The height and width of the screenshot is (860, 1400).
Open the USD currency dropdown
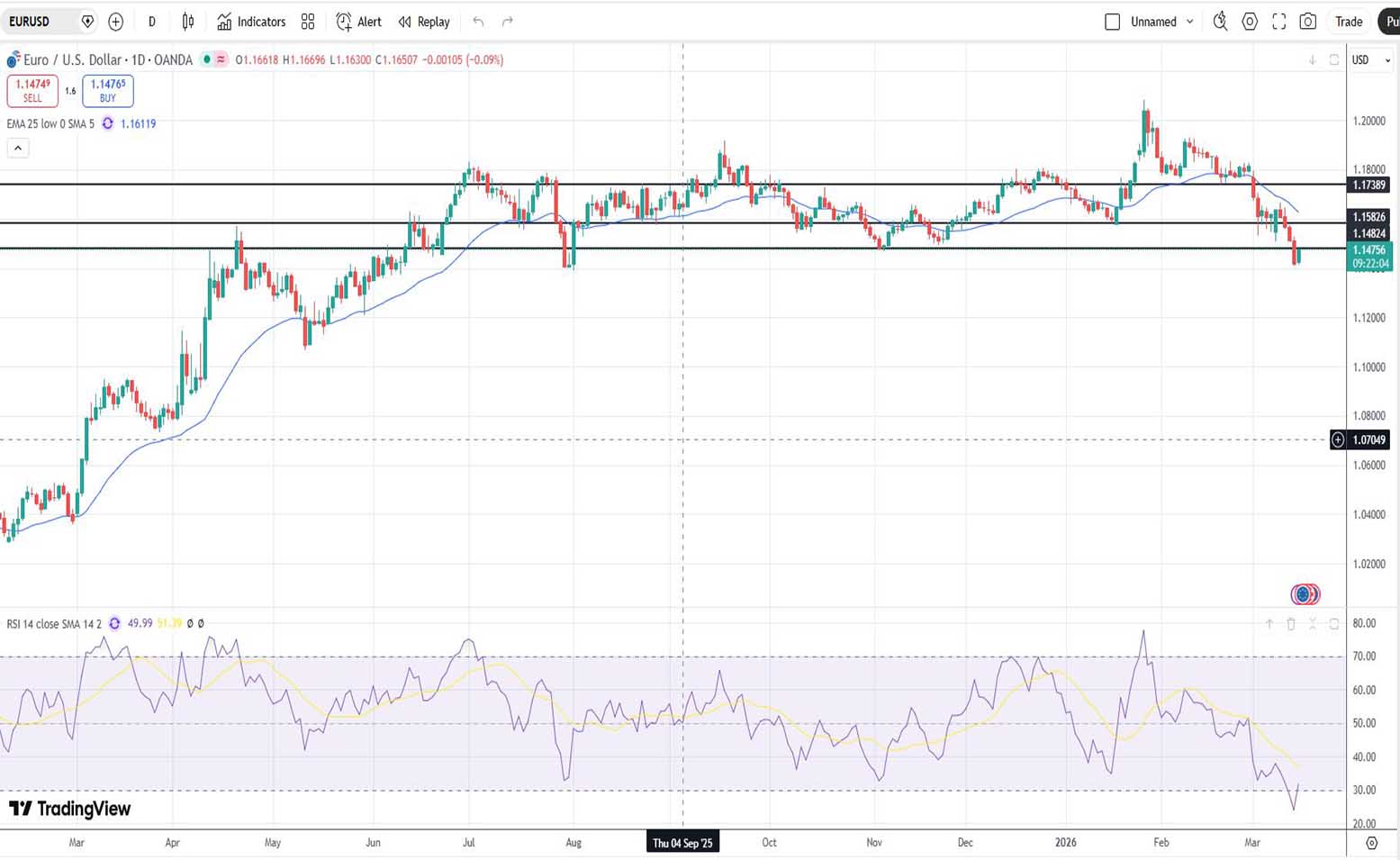[1370, 60]
